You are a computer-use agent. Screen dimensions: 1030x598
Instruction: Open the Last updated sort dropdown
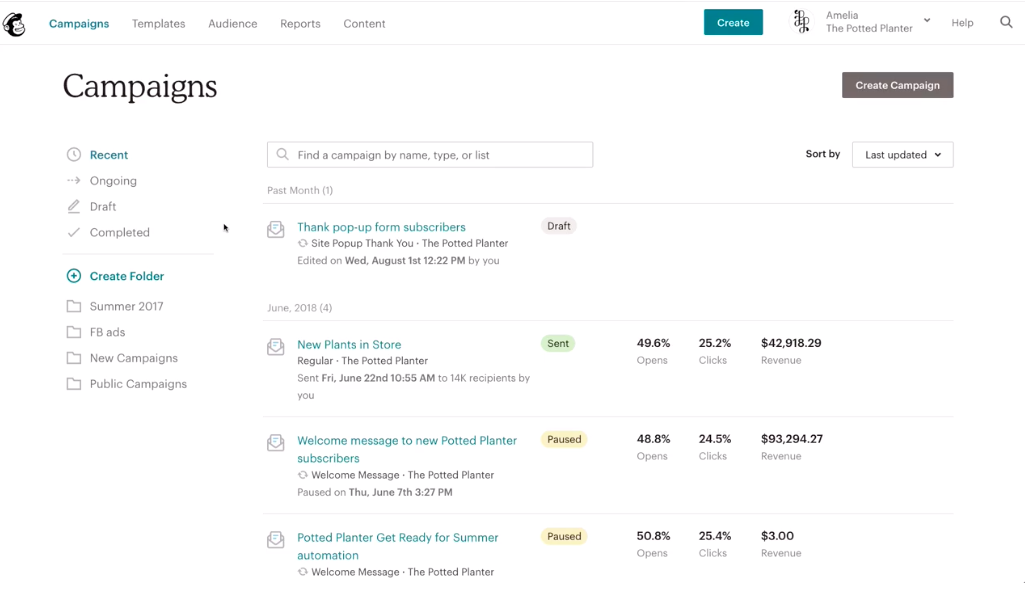click(x=902, y=155)
